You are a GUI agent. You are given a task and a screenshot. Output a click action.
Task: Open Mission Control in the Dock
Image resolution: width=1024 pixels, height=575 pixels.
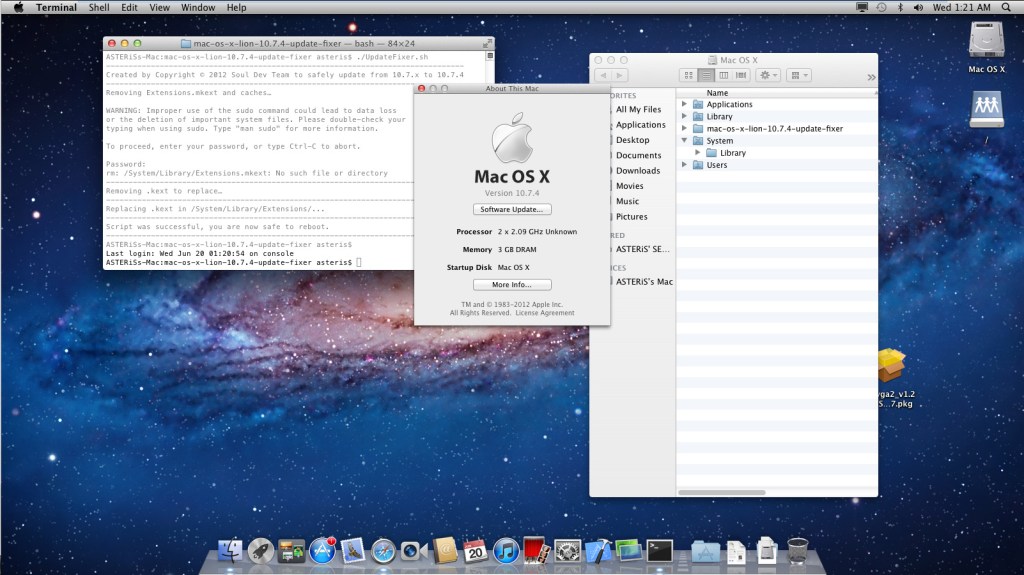pos(291,551)
